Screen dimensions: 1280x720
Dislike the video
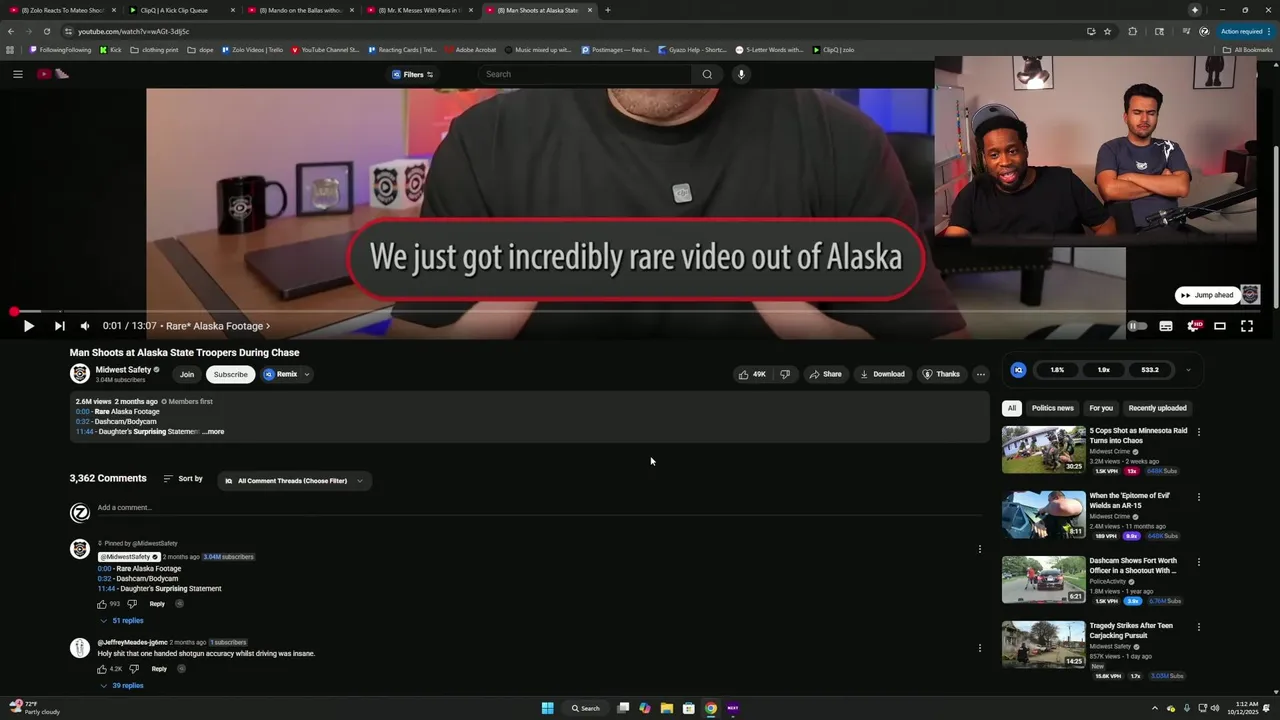tap(785, 374)
